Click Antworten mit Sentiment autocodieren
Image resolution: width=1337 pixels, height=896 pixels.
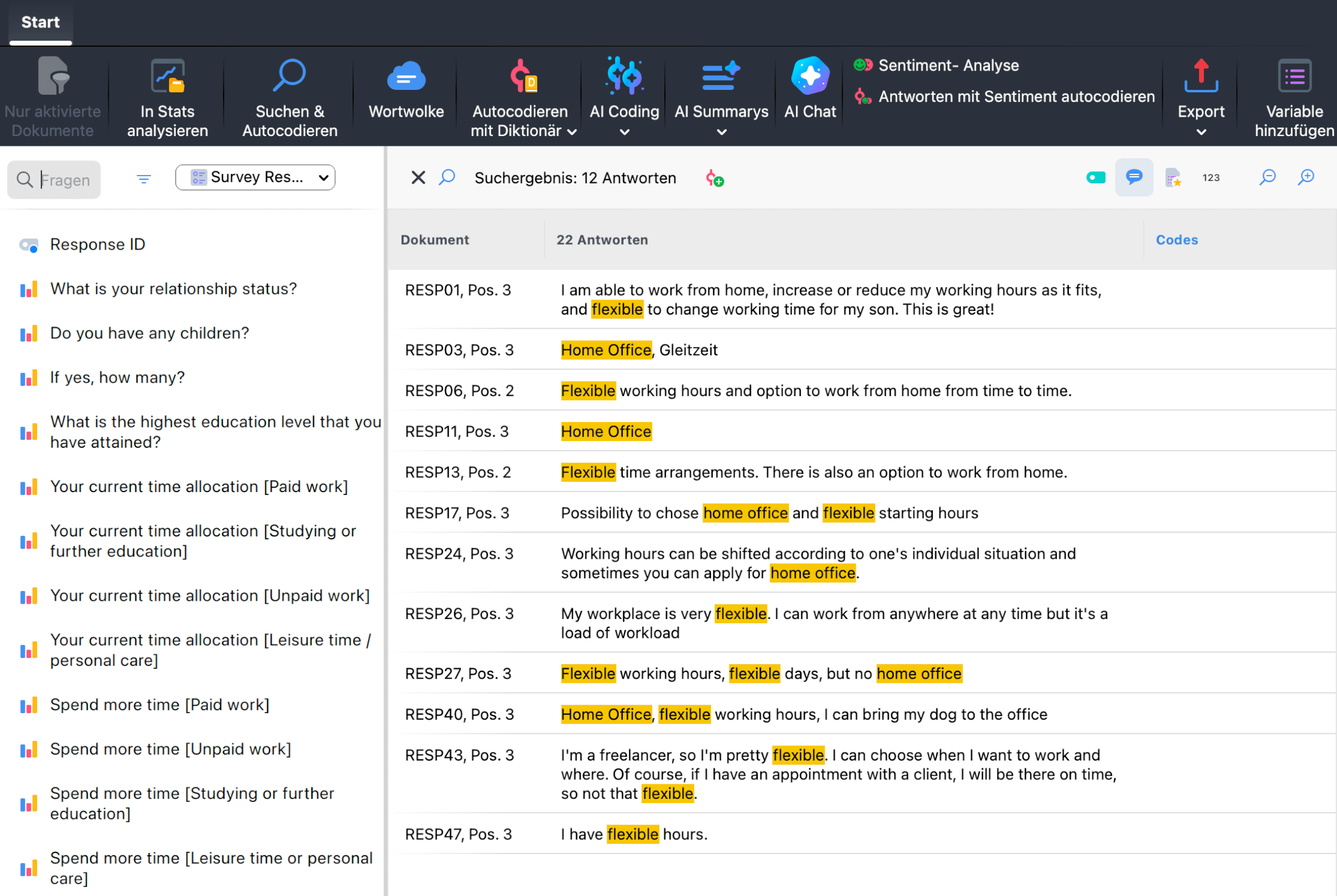1016,97
